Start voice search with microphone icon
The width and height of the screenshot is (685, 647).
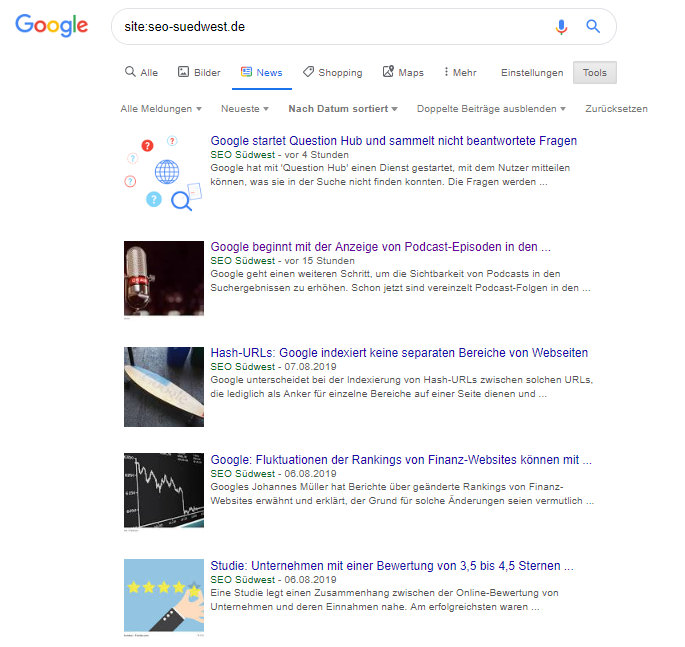coord(561,27)
